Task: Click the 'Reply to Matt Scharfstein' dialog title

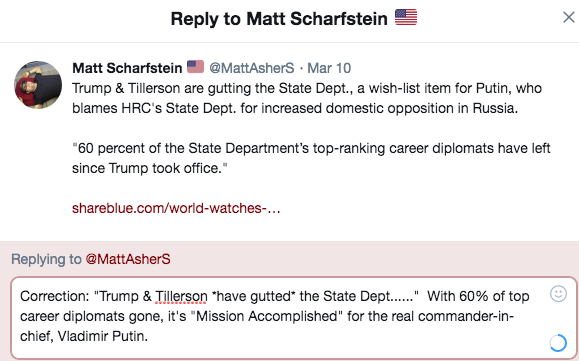Action: [x=279, y=18]
